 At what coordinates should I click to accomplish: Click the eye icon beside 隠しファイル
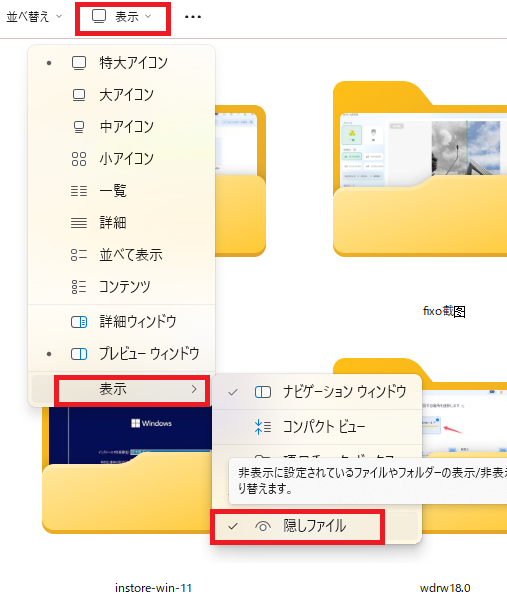tap(263, 526)
